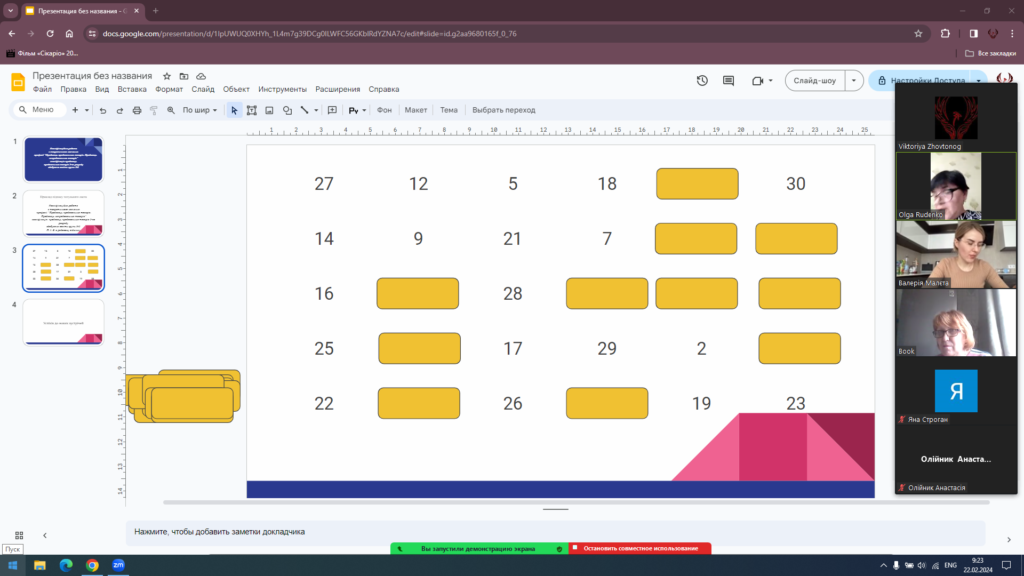Expand the zoom level dropdown "По шир"

(x=201, y=110)
